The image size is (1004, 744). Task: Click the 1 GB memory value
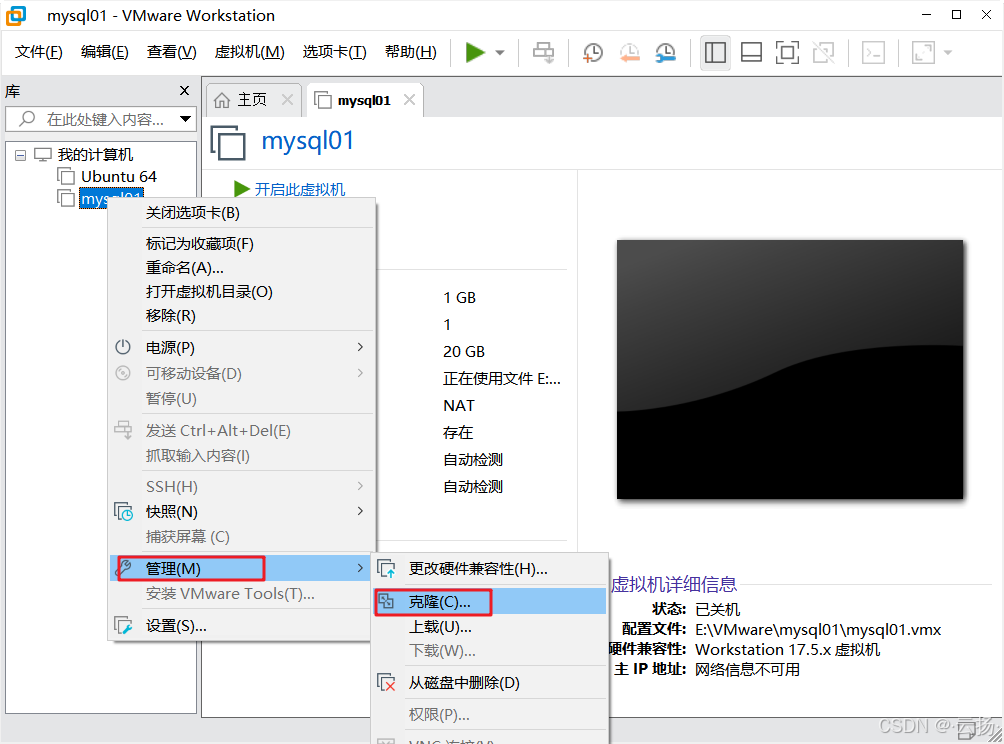click(459, 298)
